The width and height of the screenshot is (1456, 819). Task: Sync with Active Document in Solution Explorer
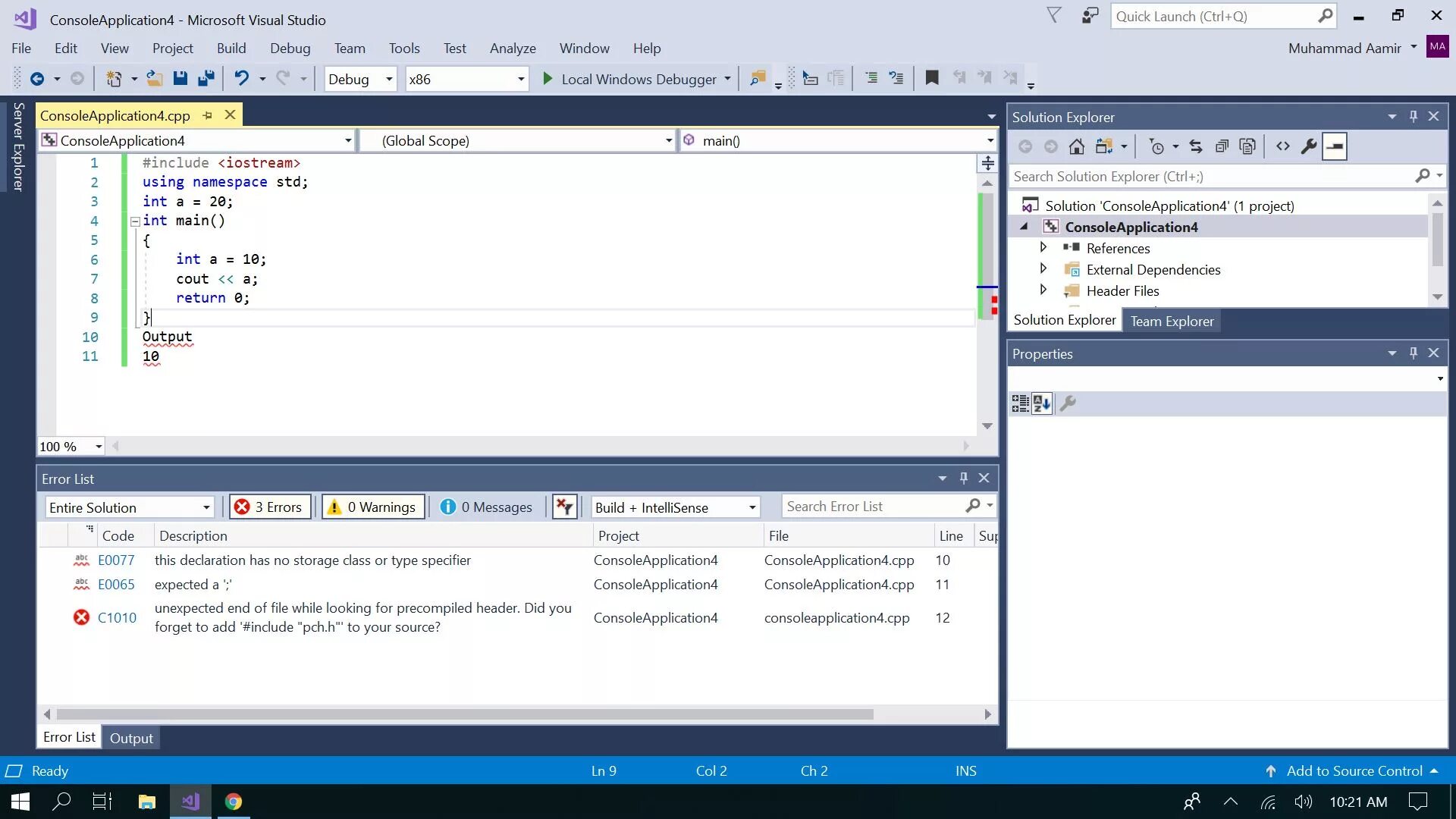coord(1196,146)
